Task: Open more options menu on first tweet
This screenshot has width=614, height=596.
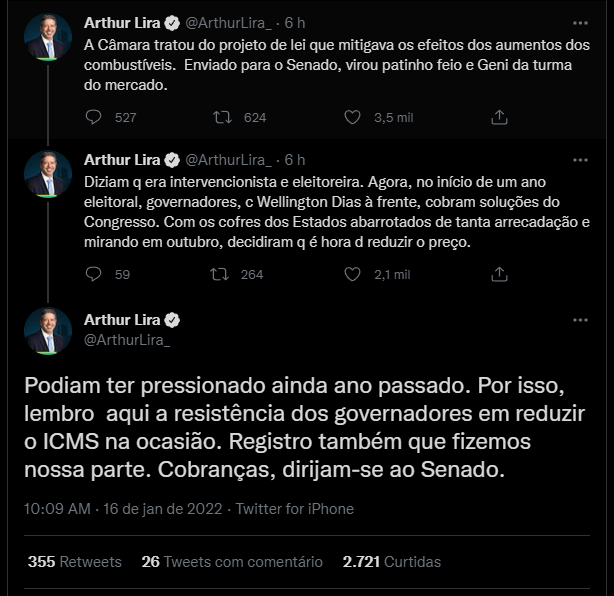Action: pos(580,23)
